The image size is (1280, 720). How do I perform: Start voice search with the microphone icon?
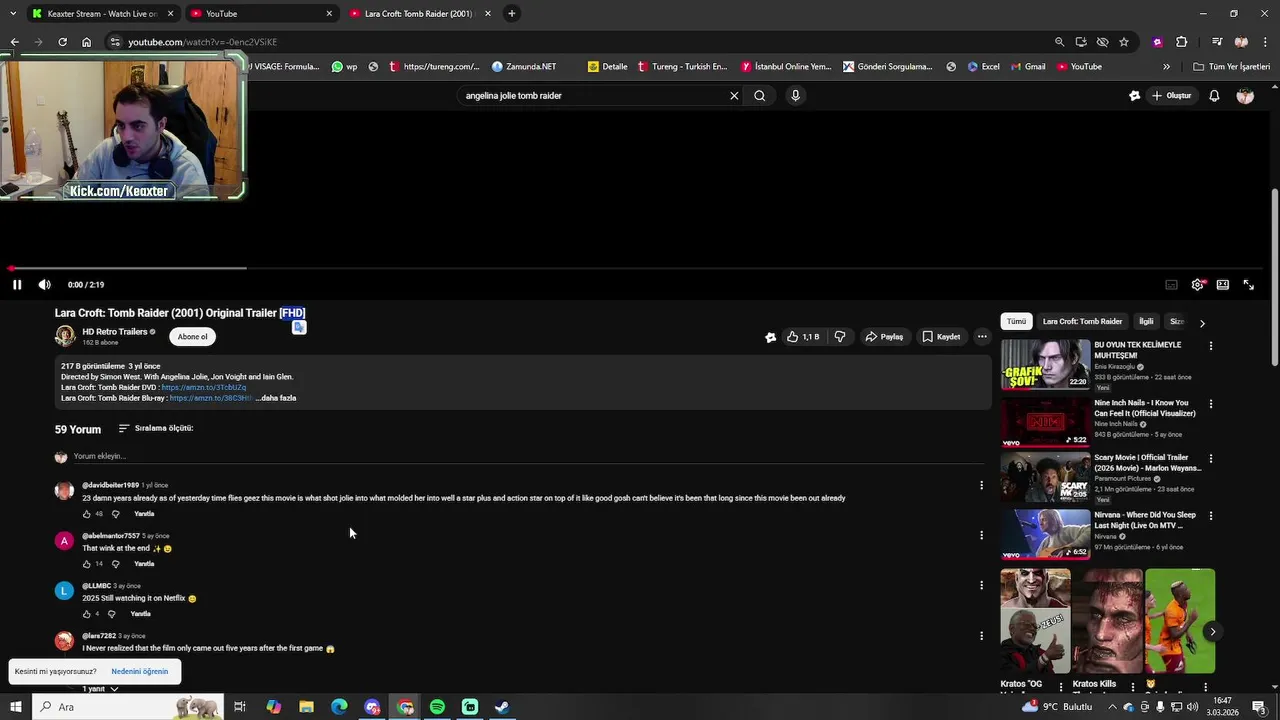pyautogui.click(x=795, y=96)
